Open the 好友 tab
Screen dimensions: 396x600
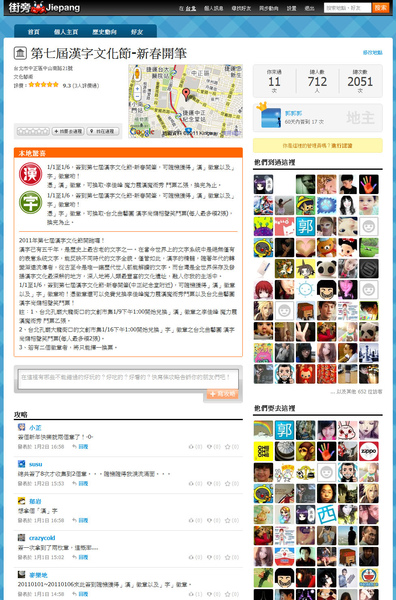point(137,32)
